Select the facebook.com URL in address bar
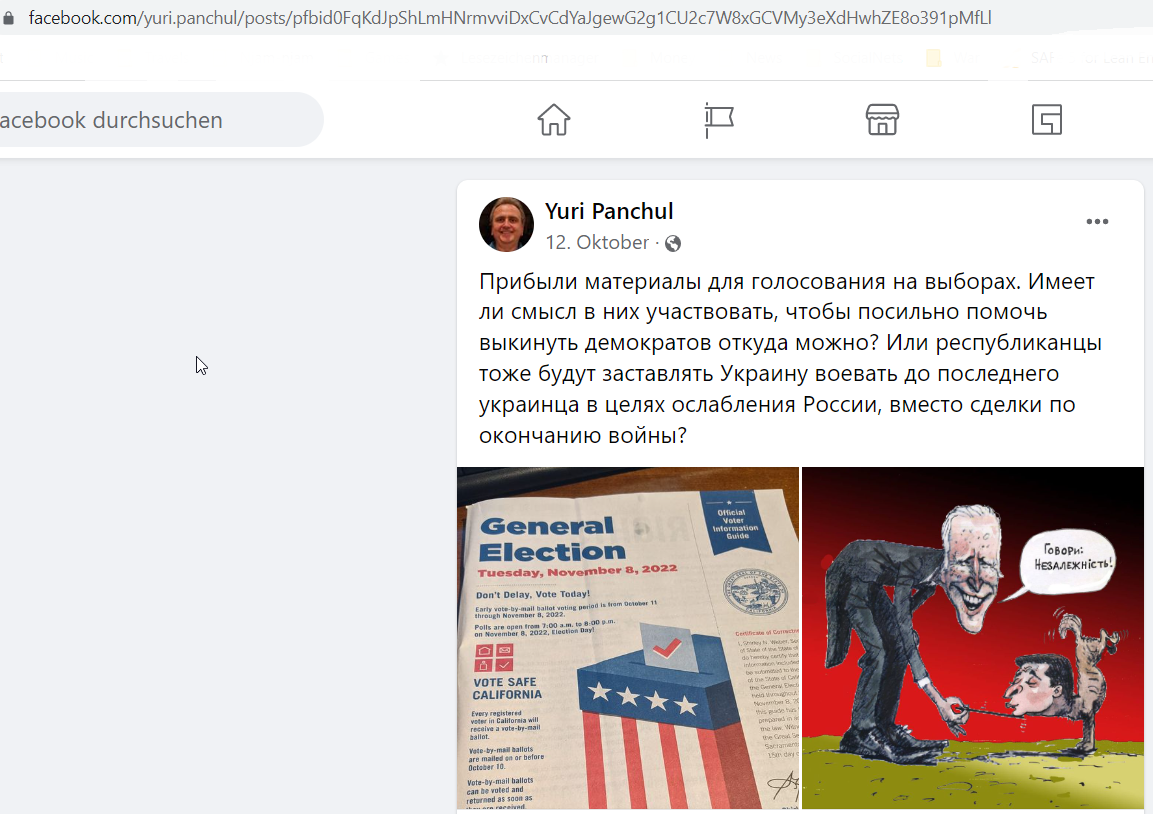1153x814 pixels. click(x=510, y=18)
